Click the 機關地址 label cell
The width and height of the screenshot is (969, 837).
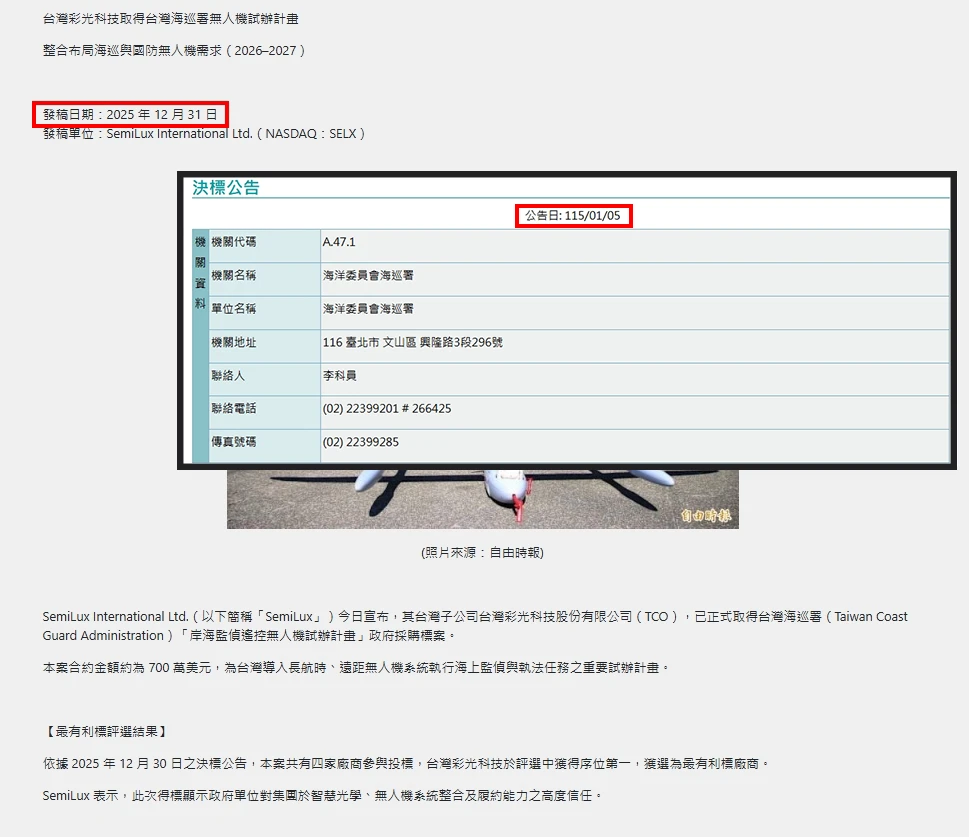[x=264, y=346]
